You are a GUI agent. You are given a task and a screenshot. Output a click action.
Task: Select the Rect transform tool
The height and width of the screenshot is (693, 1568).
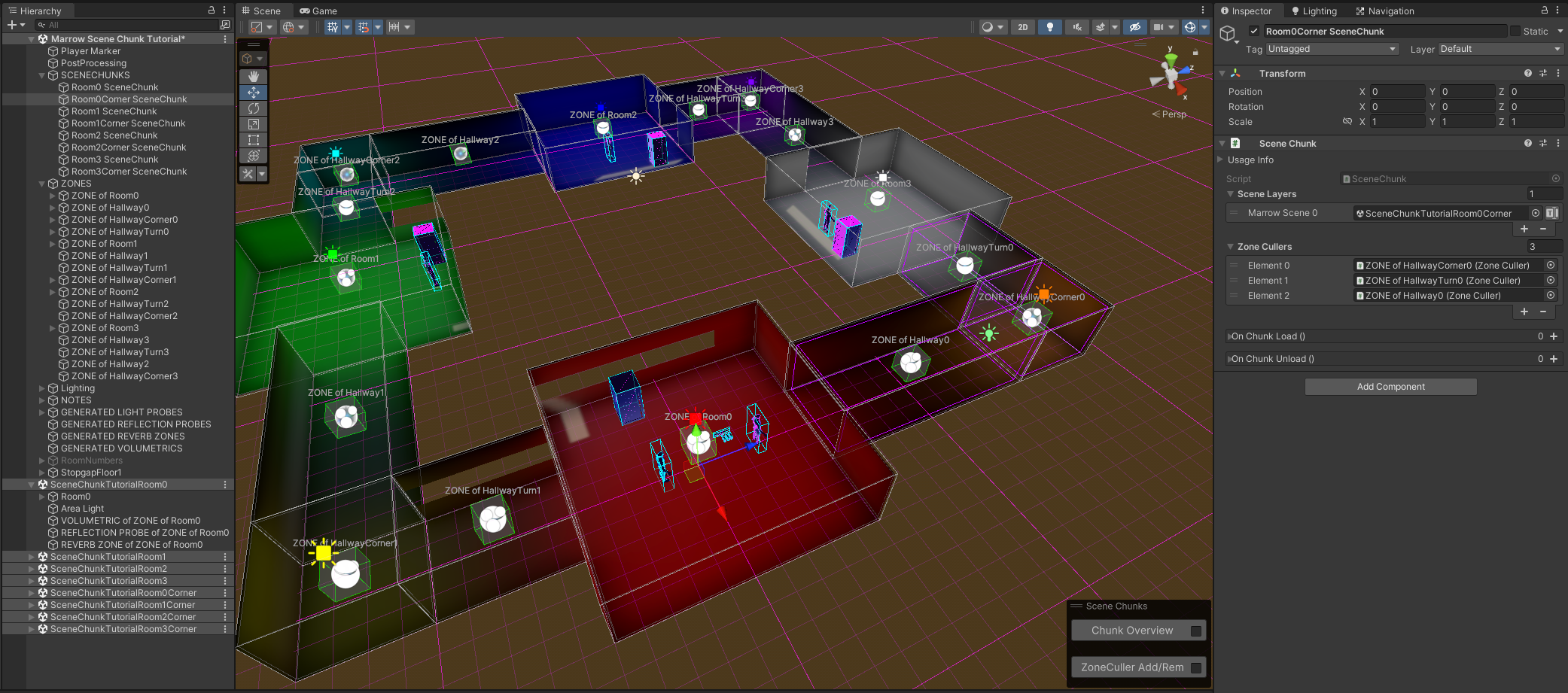point(254,140)
